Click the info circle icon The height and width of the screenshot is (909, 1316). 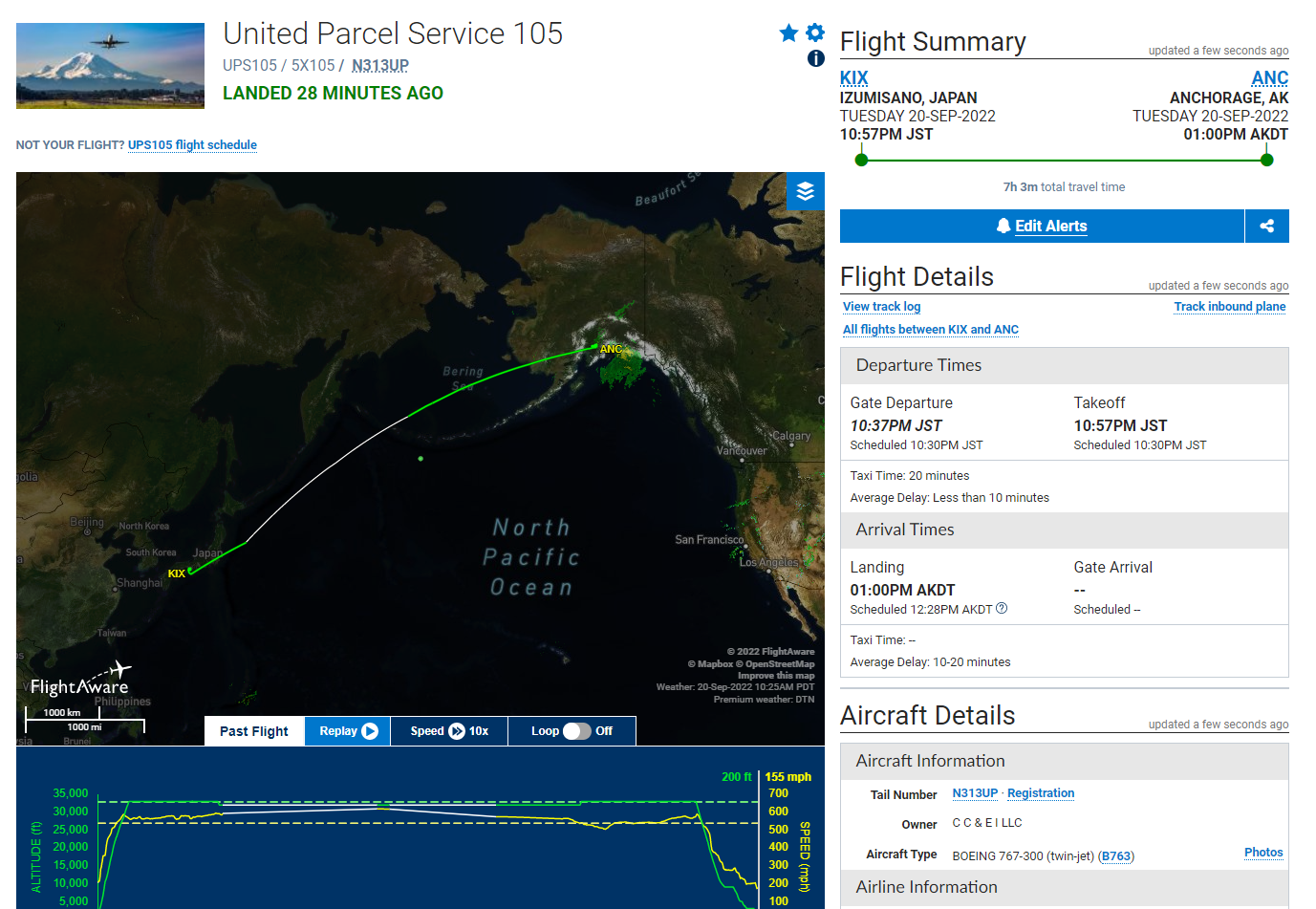point(816,58)
